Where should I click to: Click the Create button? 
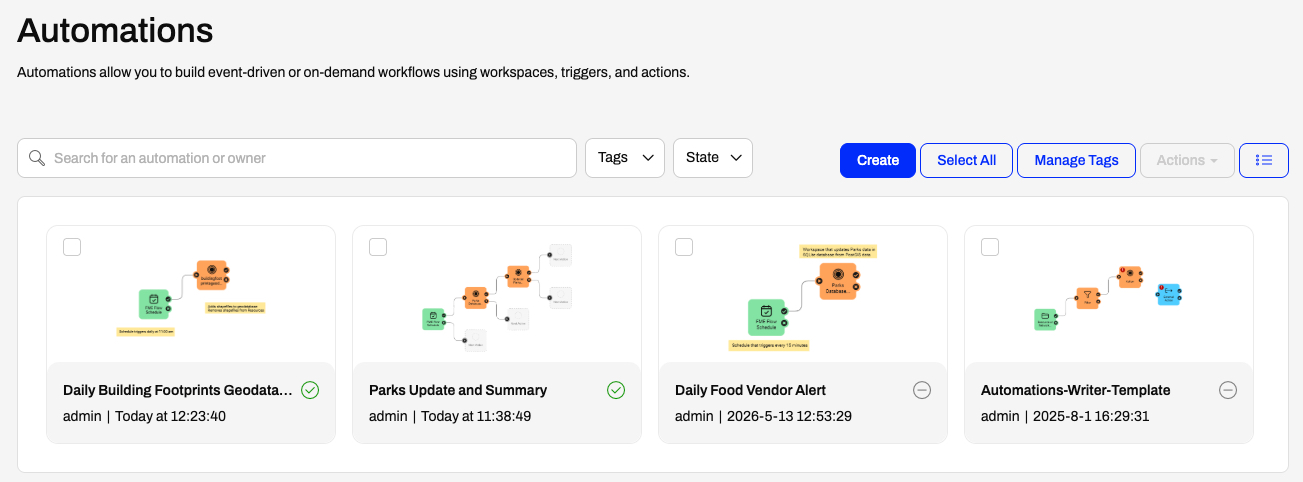click(878, 160)
